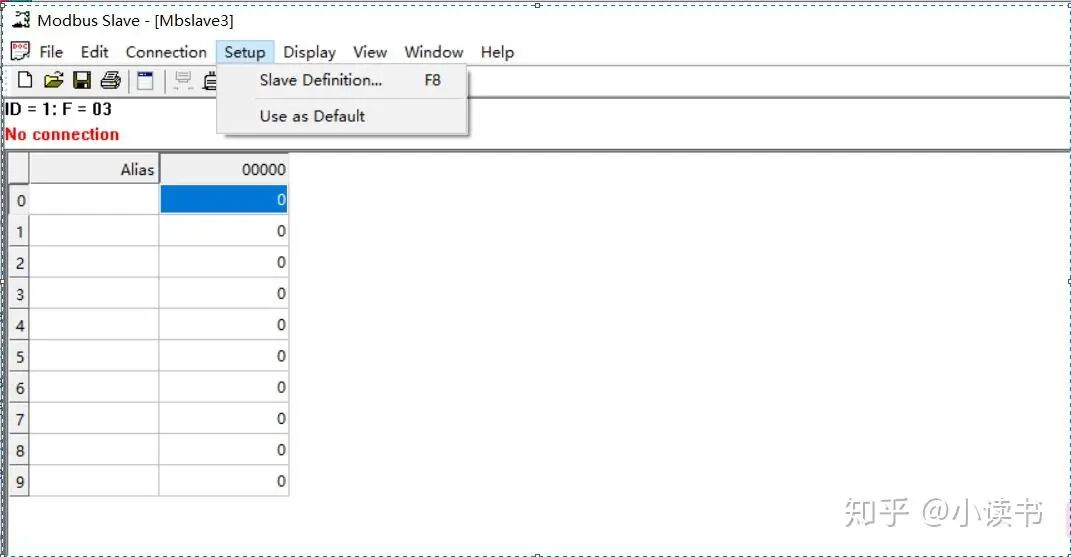Select the value cell in row 7
This screenshot has height=557, width=1071.
tap(224, 419)
